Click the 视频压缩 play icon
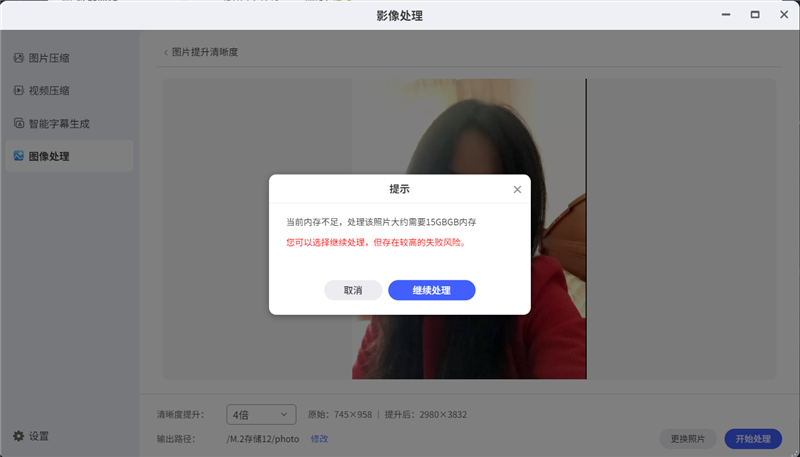Viewport: 800px width, 457px height. (x=19, y=90)
